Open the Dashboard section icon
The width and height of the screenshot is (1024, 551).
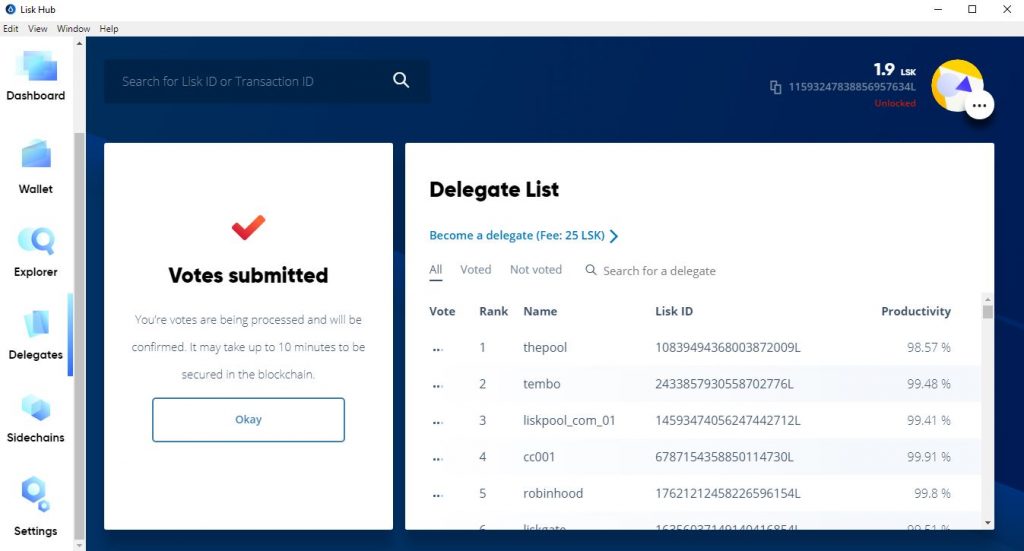37,67
